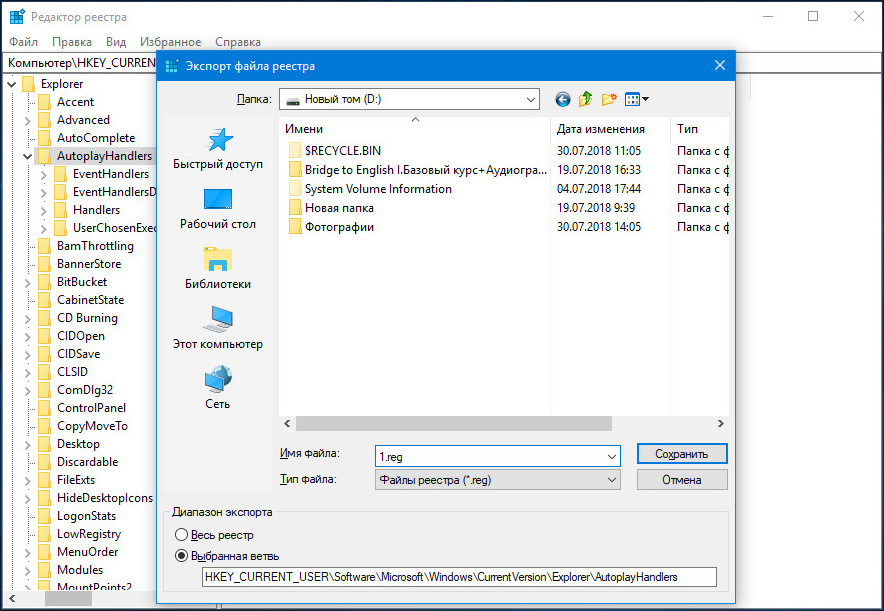884x611 pixels.
Task: Open the Имя файла dropdown arrow
Action: tap(612, 457)
